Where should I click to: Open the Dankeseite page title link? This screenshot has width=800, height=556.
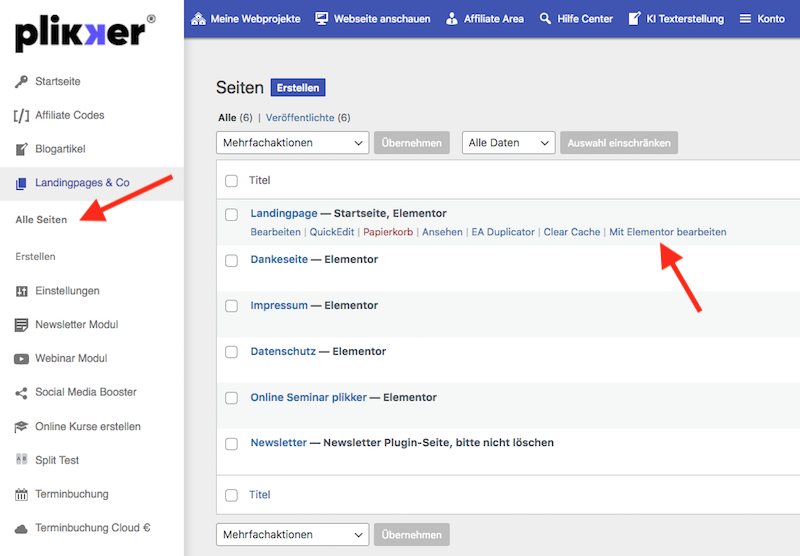coord(279,260)
